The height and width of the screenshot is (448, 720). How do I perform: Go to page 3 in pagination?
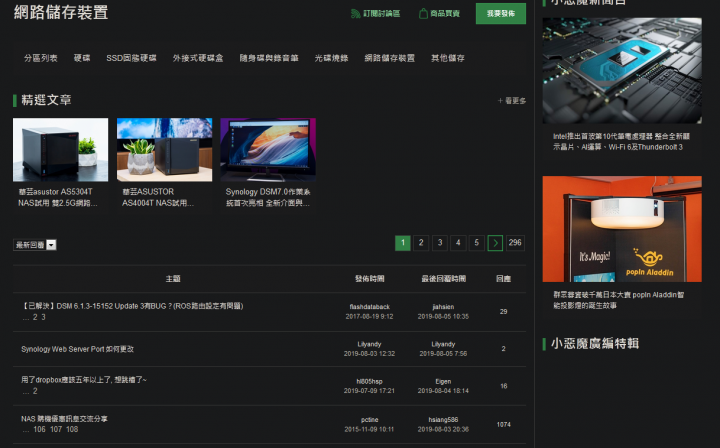pos(440,243)
